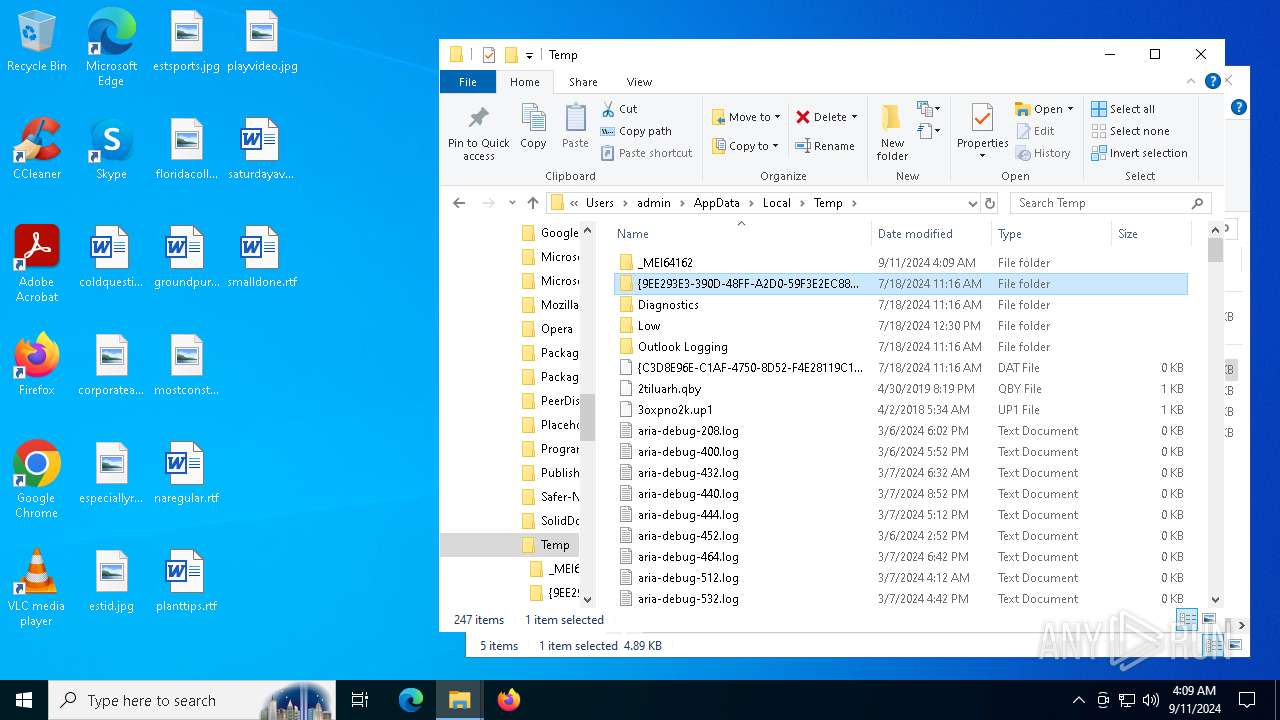Open Firefox from the taskbar
1280x720 pixels.
(508, 700)
